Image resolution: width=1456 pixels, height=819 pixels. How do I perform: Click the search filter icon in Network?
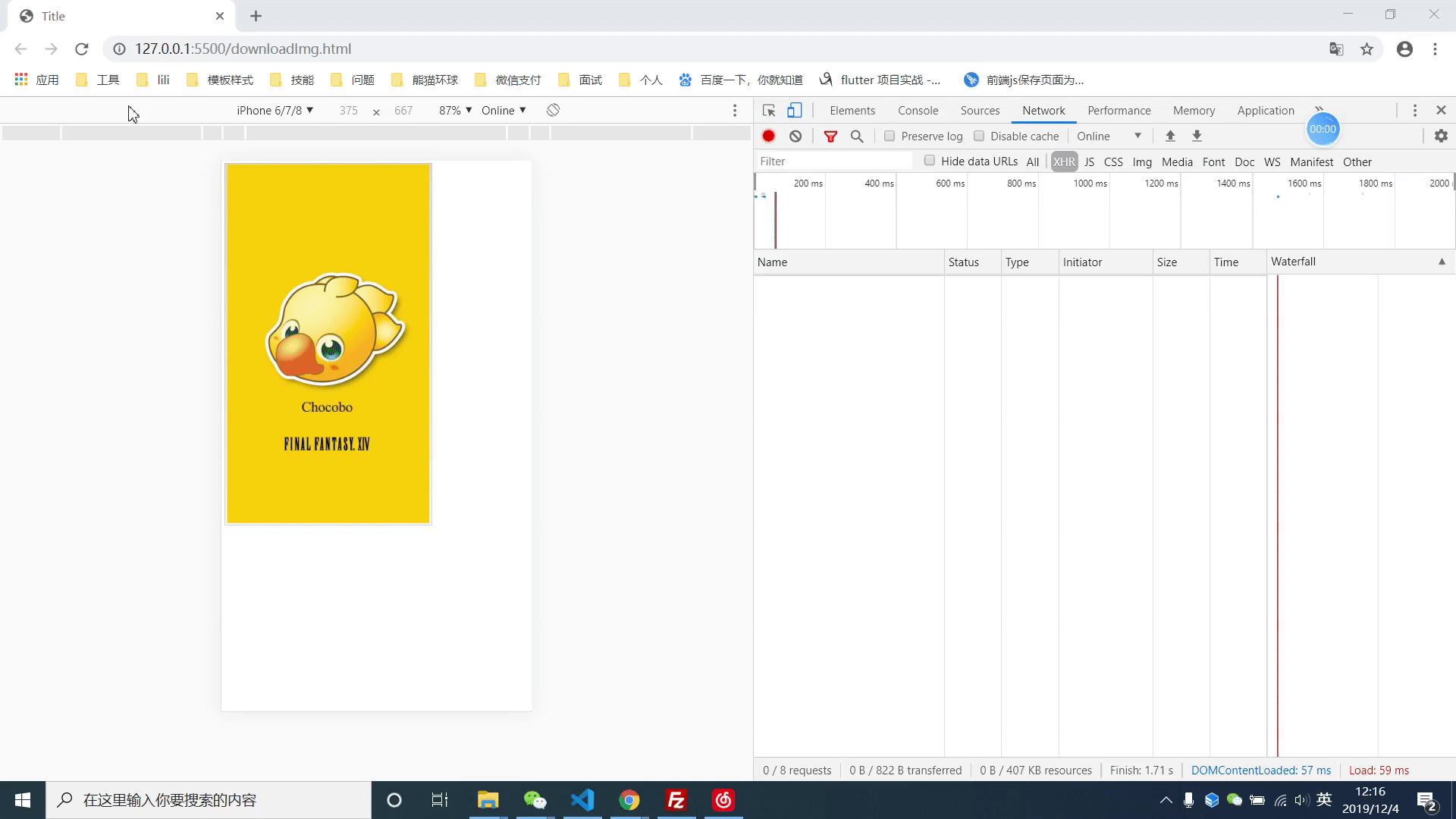[857, 135]
